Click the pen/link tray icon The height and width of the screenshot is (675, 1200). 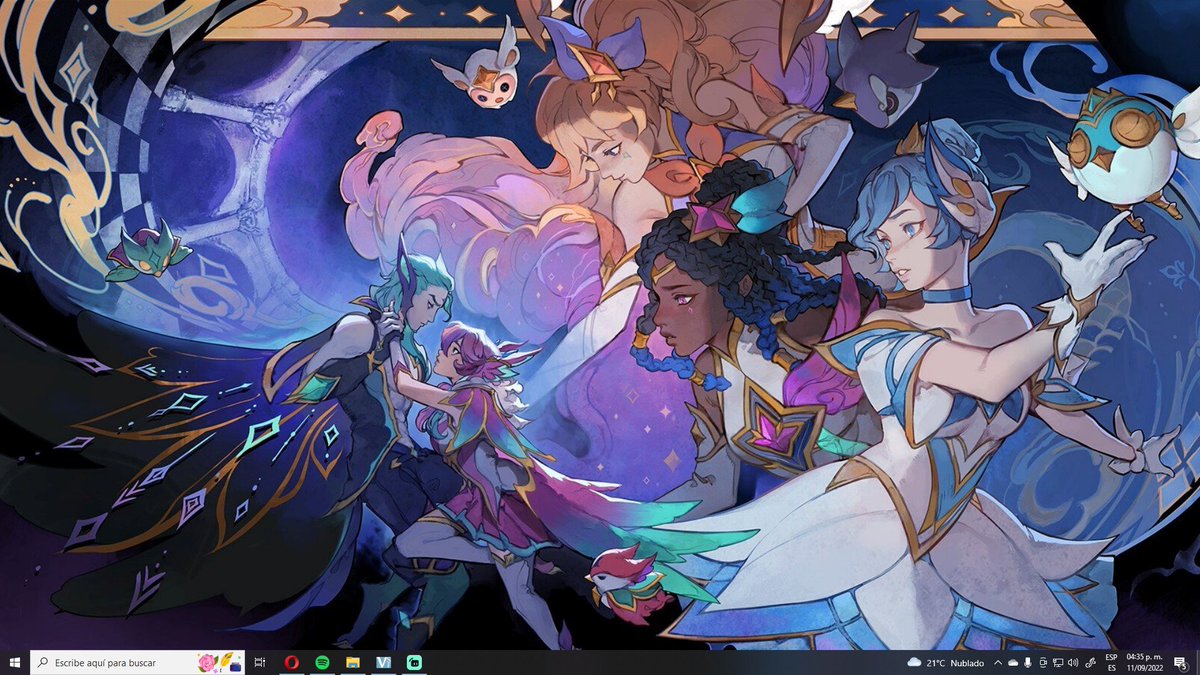pyautogui.click(x=1090, y=662)
